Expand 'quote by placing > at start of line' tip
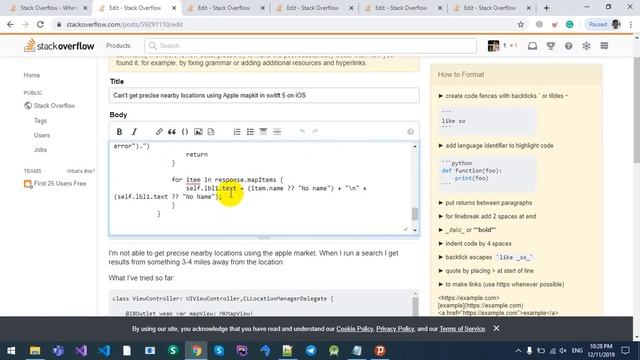Image resolution: width=640 pixels, height=360 pixels. coord(486,271)
